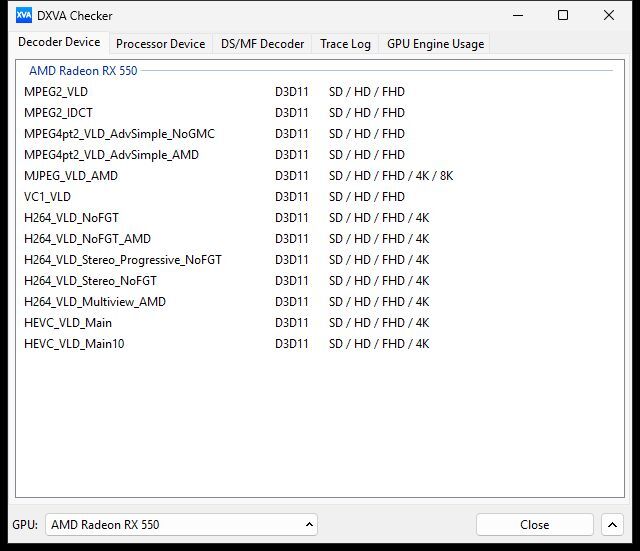Select the H264_VLD_Stereo_NoFGT row

click(320, 281)
